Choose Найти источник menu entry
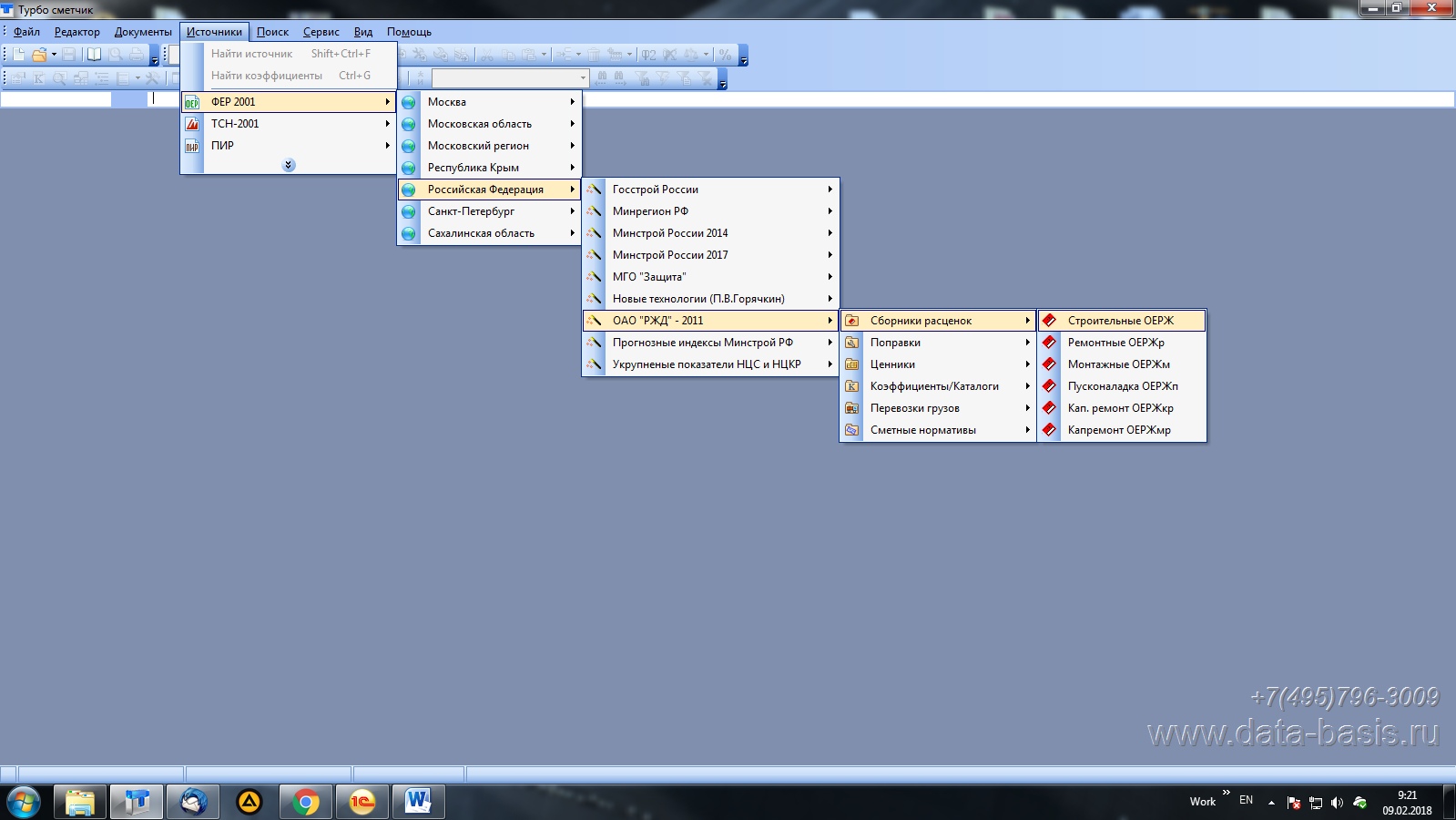1456x820 pixels. tap(289, 54)
